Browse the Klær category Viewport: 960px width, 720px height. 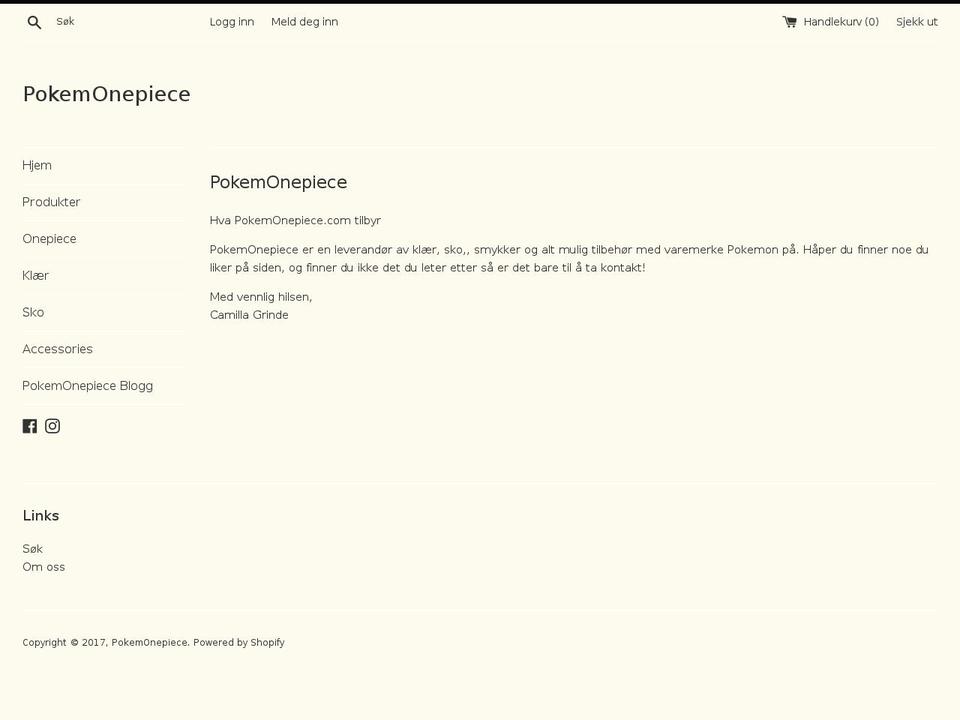click(x=36, y=275)
